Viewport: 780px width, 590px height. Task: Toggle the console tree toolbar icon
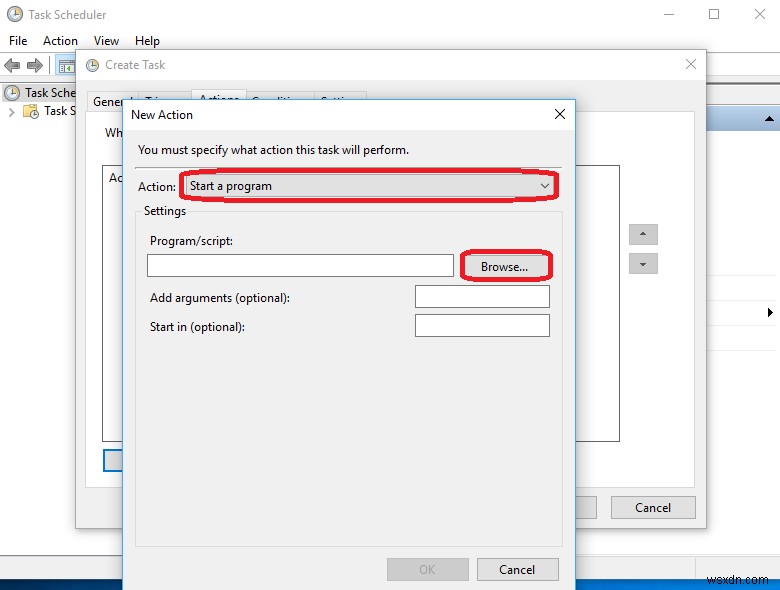pos(66,66)
